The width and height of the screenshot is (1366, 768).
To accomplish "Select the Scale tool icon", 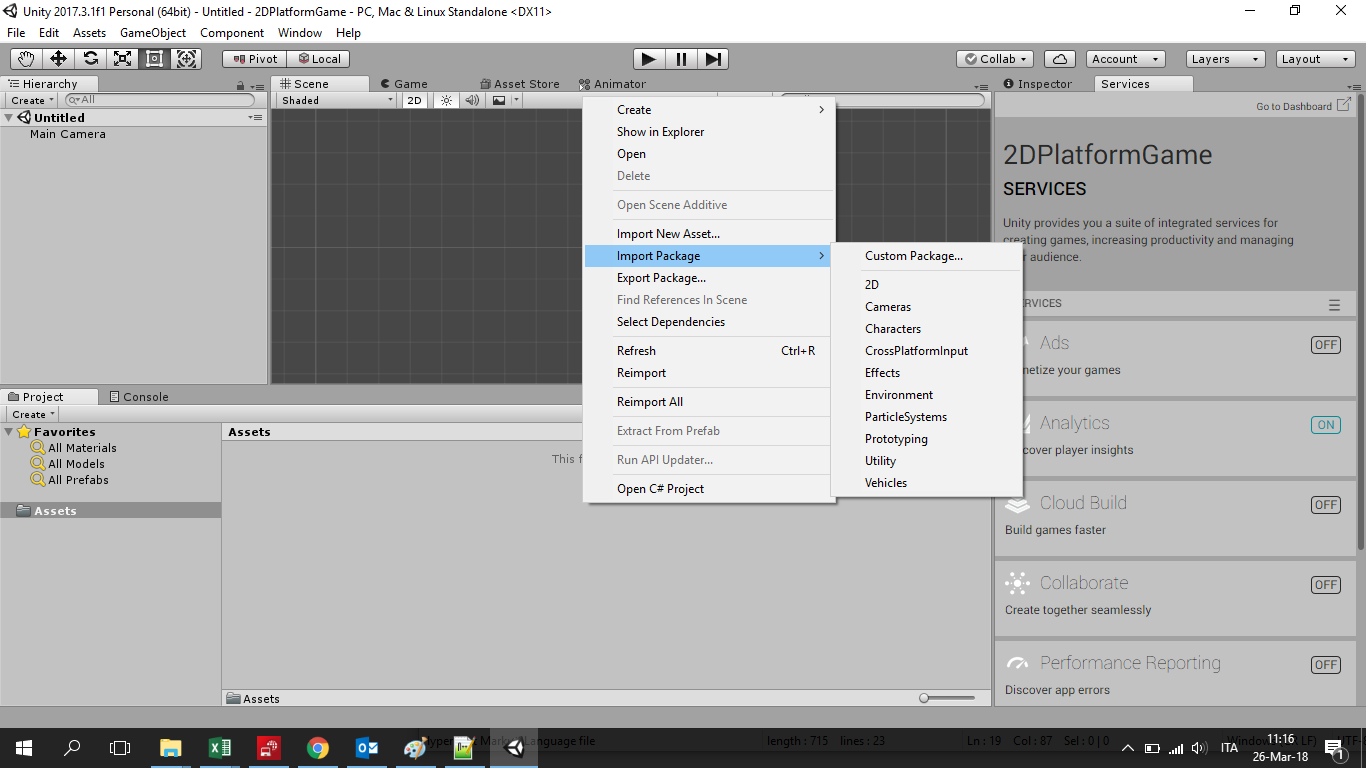I will 122,59.
